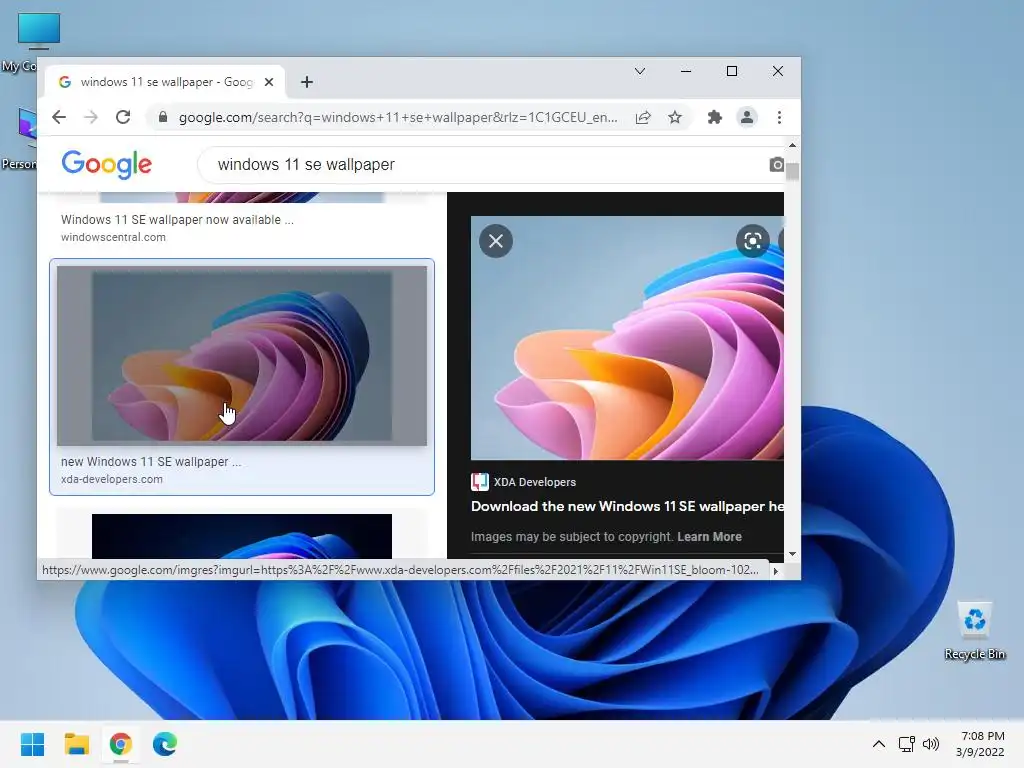Click the 'Learn More' copyright link
The image size is (1024, 768).
[709, 537]
